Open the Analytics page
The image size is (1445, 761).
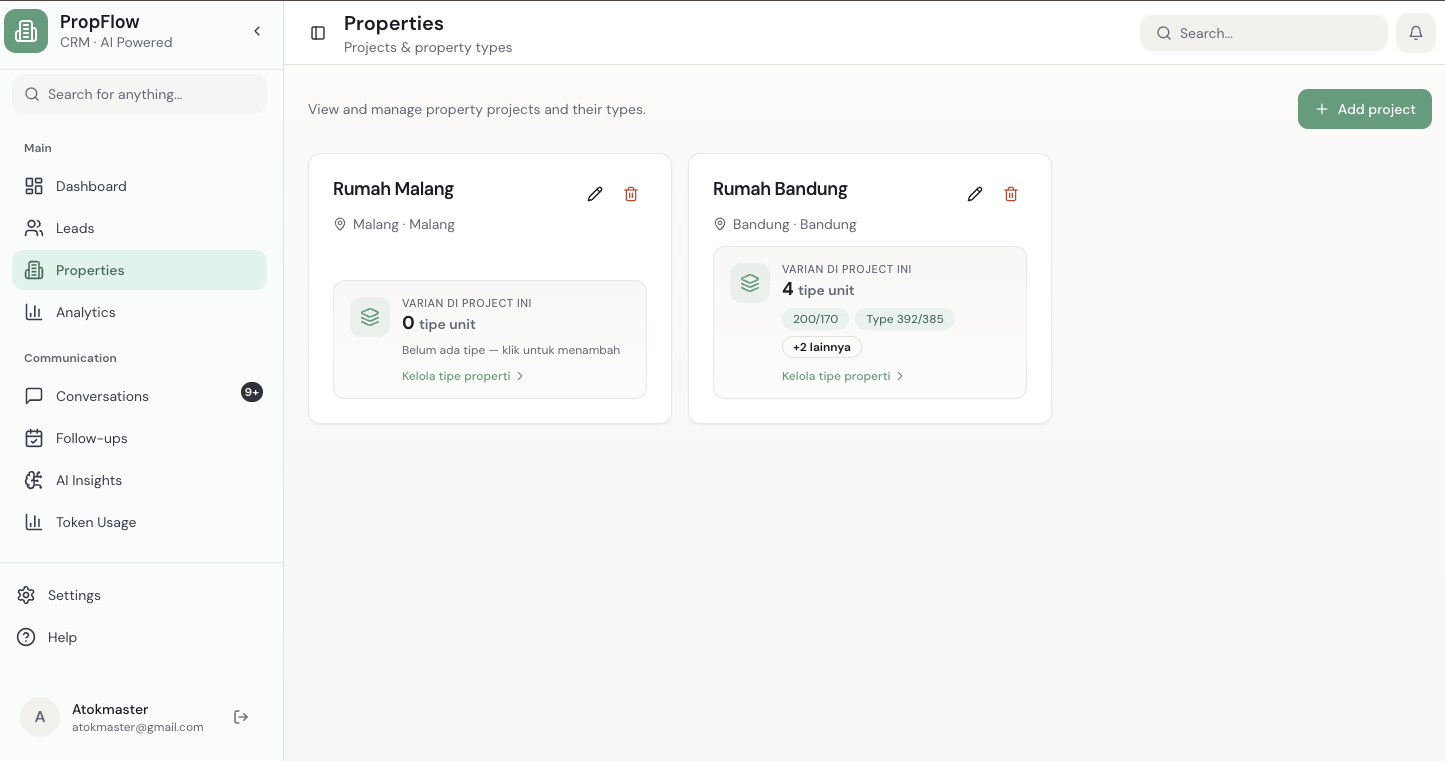click(x=140, y=312)
